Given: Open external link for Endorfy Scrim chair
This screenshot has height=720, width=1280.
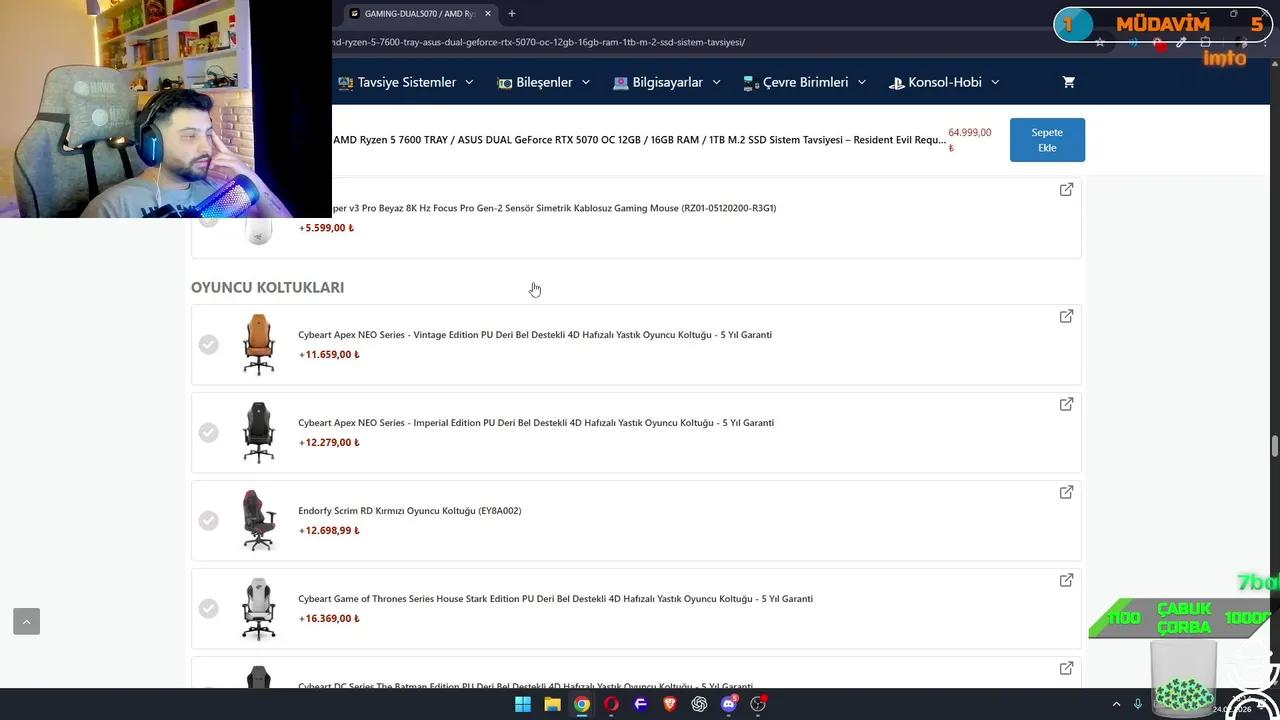Looking at the screenshot, I should click(x=1066, y=492).
